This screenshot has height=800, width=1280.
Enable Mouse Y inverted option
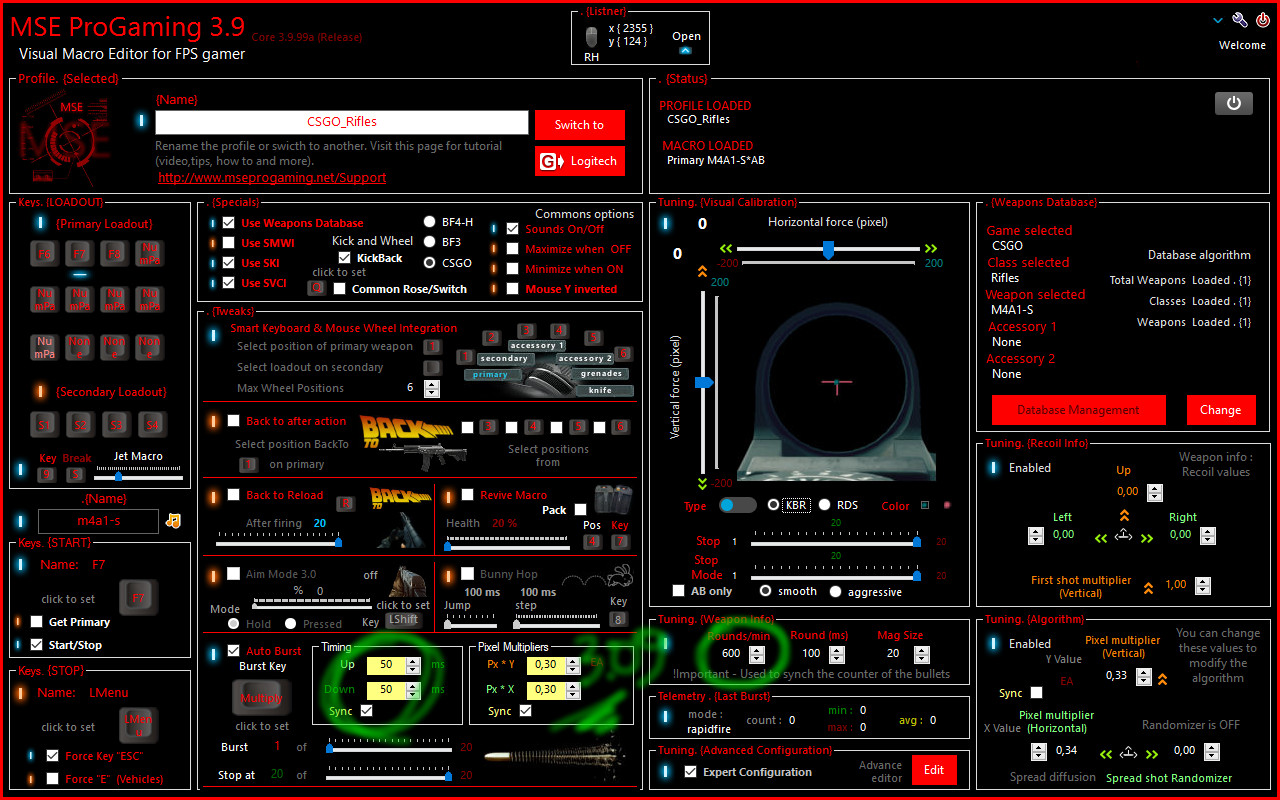[x=513, y=289]
